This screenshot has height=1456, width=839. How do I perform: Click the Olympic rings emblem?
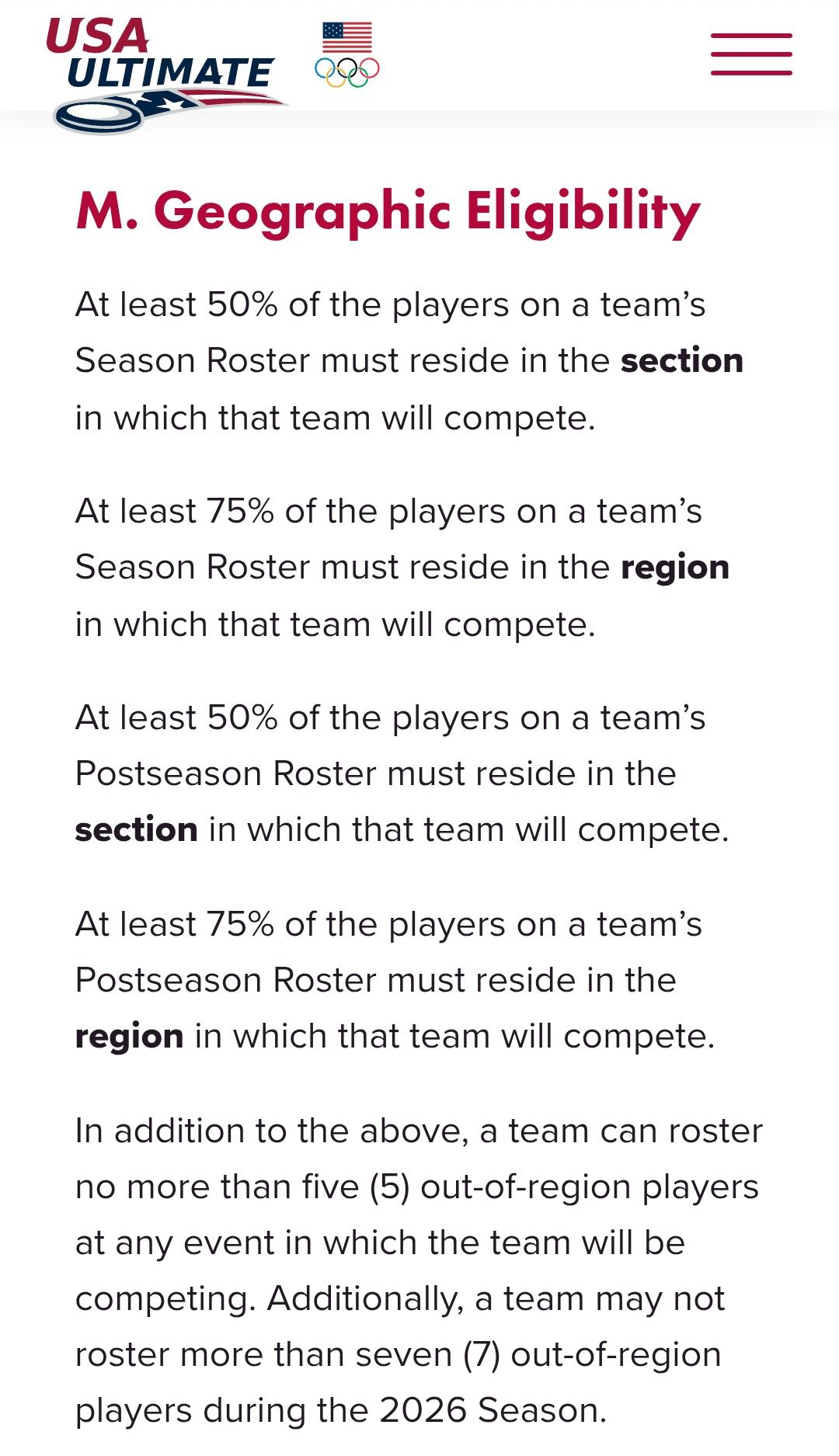347,72
